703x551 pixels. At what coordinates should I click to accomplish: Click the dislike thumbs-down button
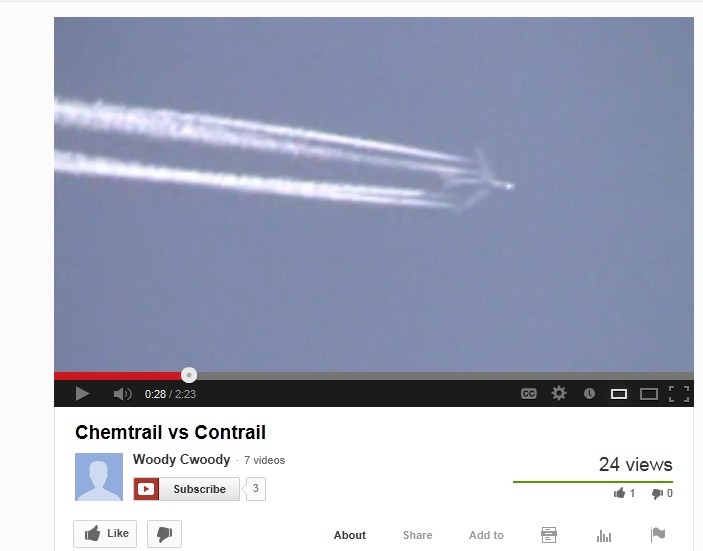pos(165,534)
